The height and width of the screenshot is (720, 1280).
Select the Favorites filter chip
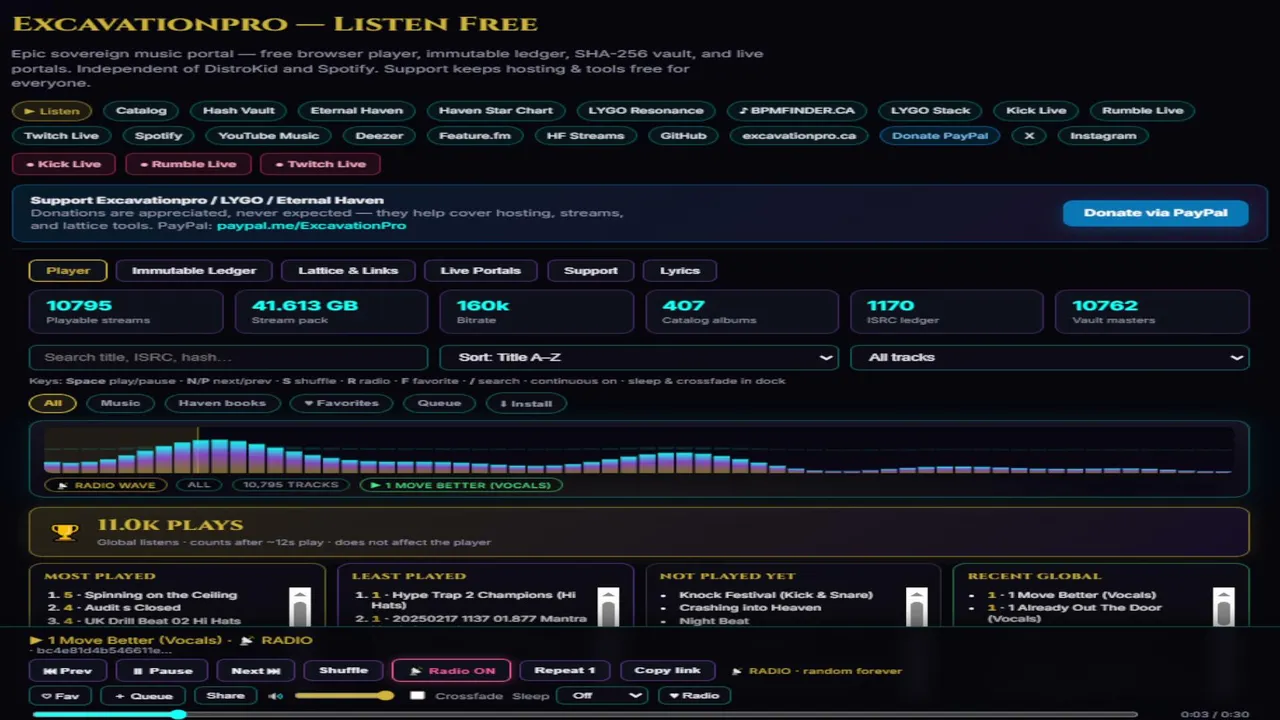[x=341, y=404]
